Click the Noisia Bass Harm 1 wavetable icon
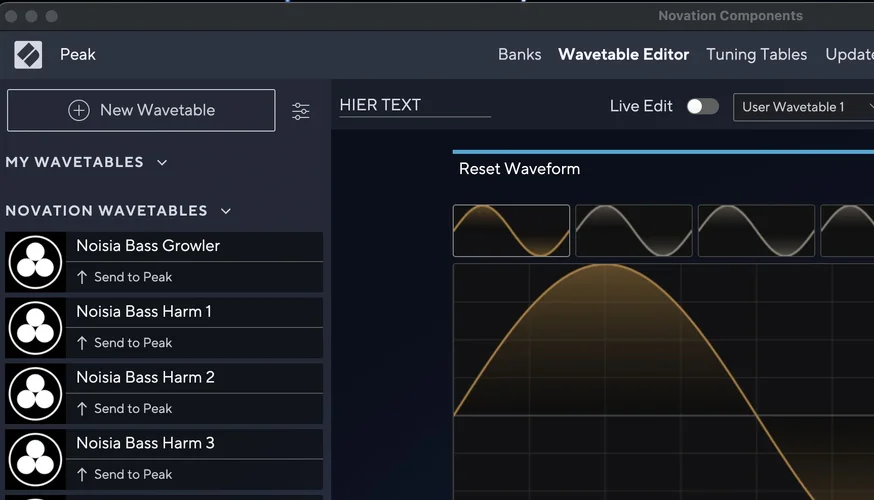The image size is (874, 500). pos(35,328)
